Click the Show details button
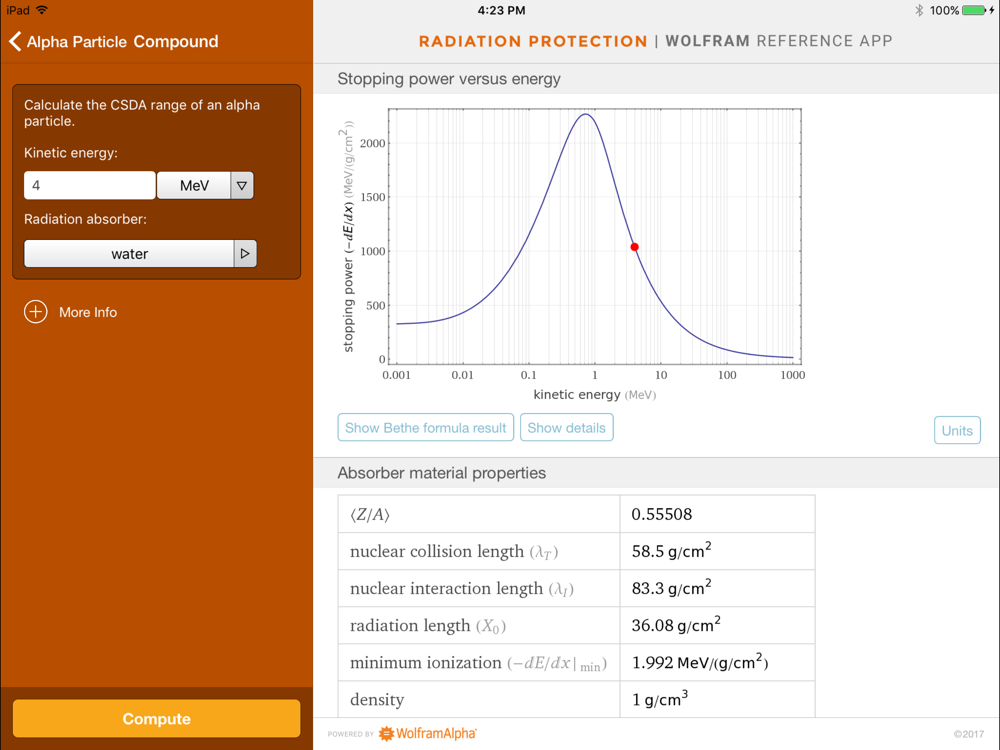The height and width of the screenshot is (750, 1000). click(566, 428)
